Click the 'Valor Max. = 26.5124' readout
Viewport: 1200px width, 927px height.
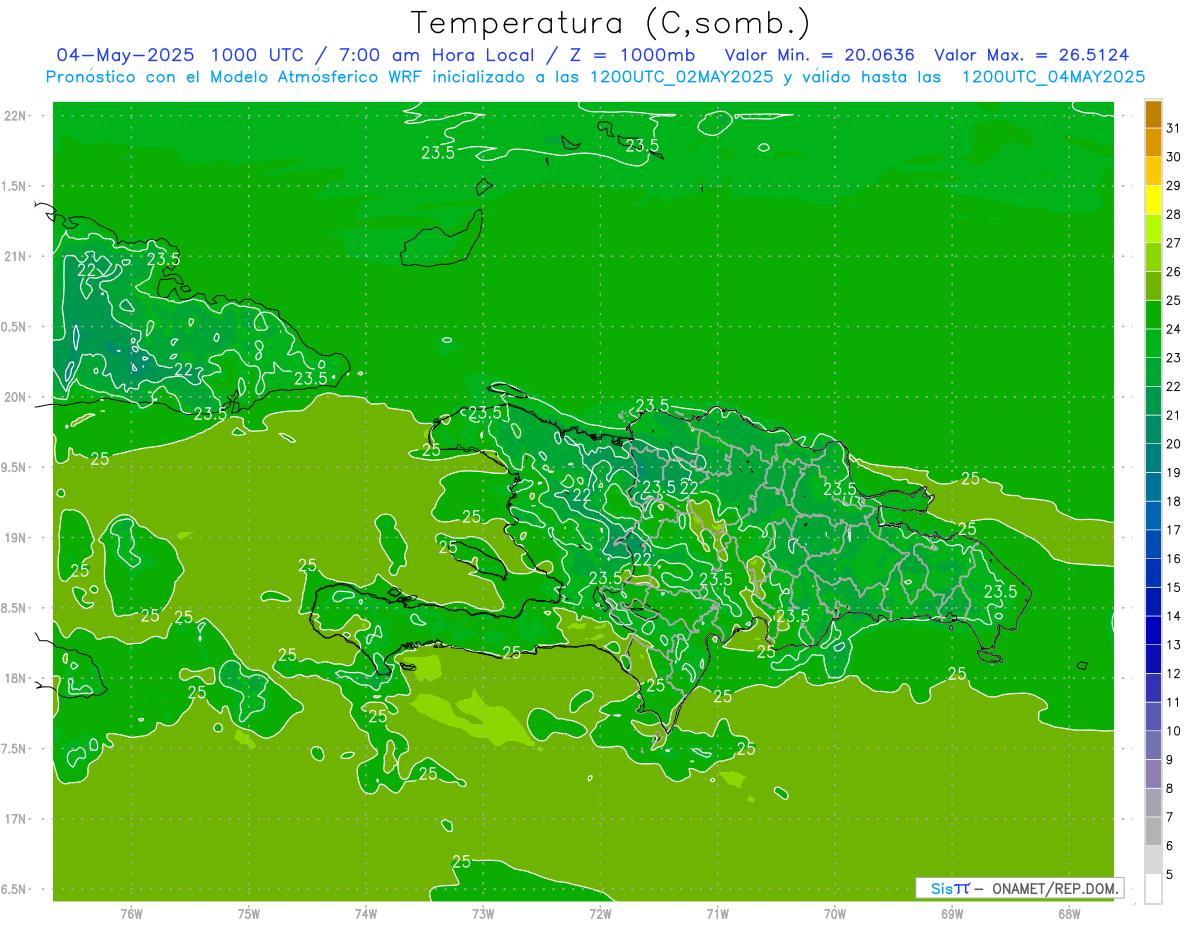coord(1032,55)
